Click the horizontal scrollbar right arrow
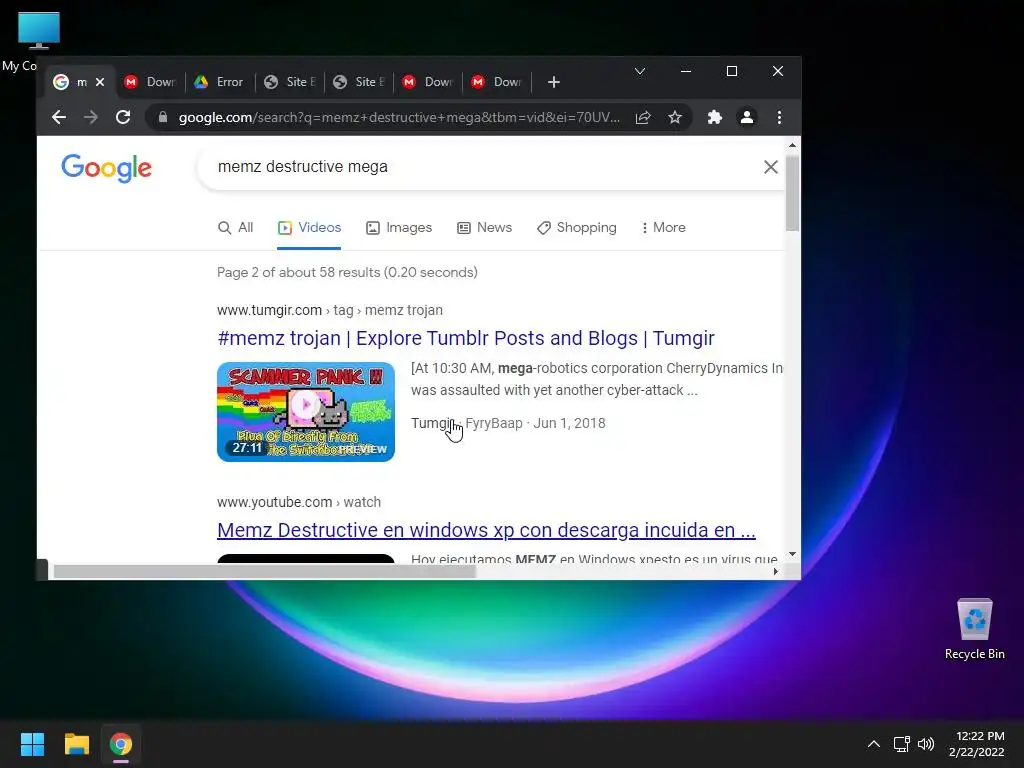The height and width of the screenshot is (768, 1024). (x=775, y=571)
